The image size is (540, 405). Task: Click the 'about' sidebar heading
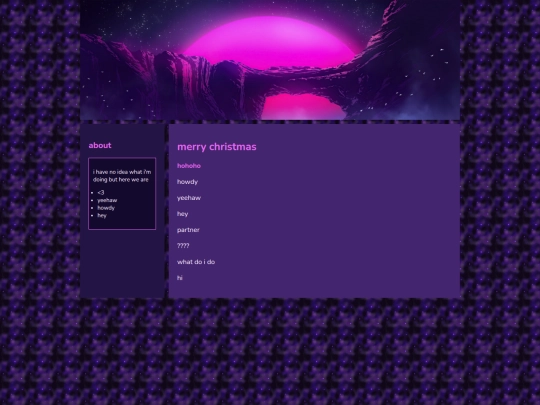(100, 145)
